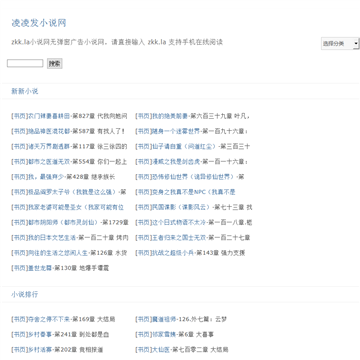Viewport: 360px width, 360px height.
Task: Open 绝品神医混花都 novel link
Action: coord(48,131)
